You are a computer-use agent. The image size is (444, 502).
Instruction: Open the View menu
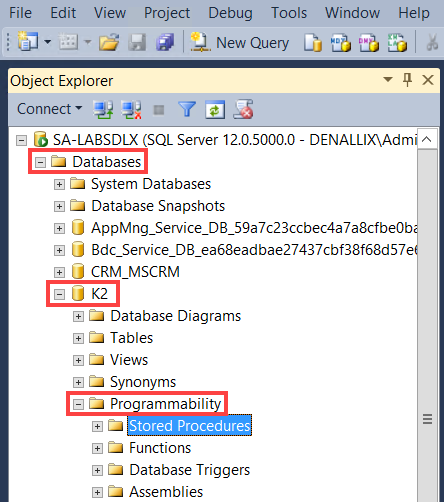click(110, 13)
